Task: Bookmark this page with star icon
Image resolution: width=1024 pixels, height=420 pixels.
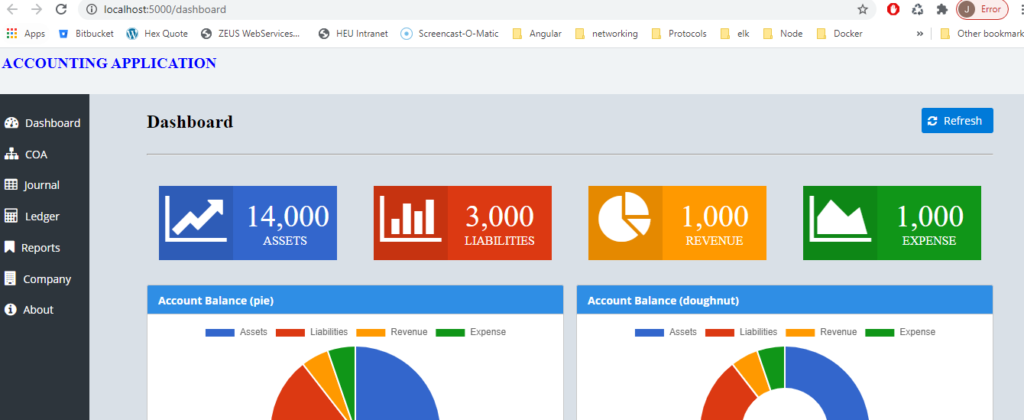Action: [x=862, y=9]
